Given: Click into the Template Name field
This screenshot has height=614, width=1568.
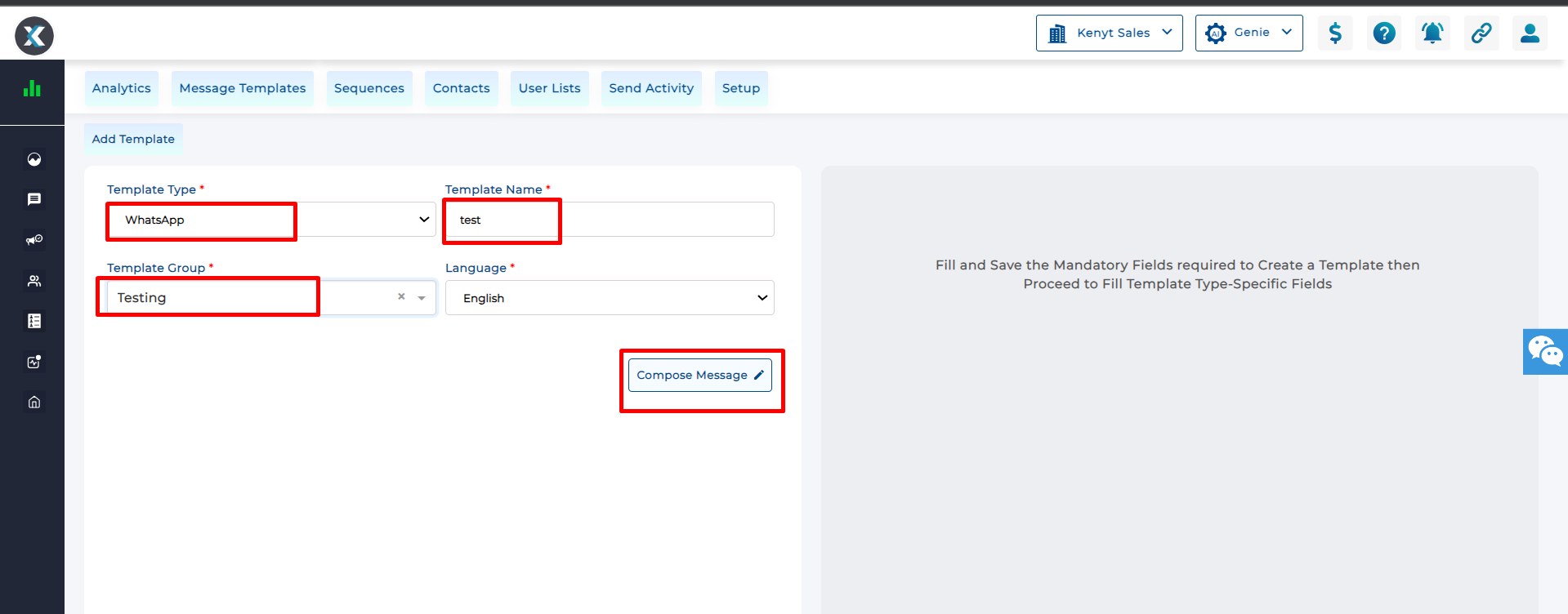Looking at the screenshot, I should click(x=609, y=220).
